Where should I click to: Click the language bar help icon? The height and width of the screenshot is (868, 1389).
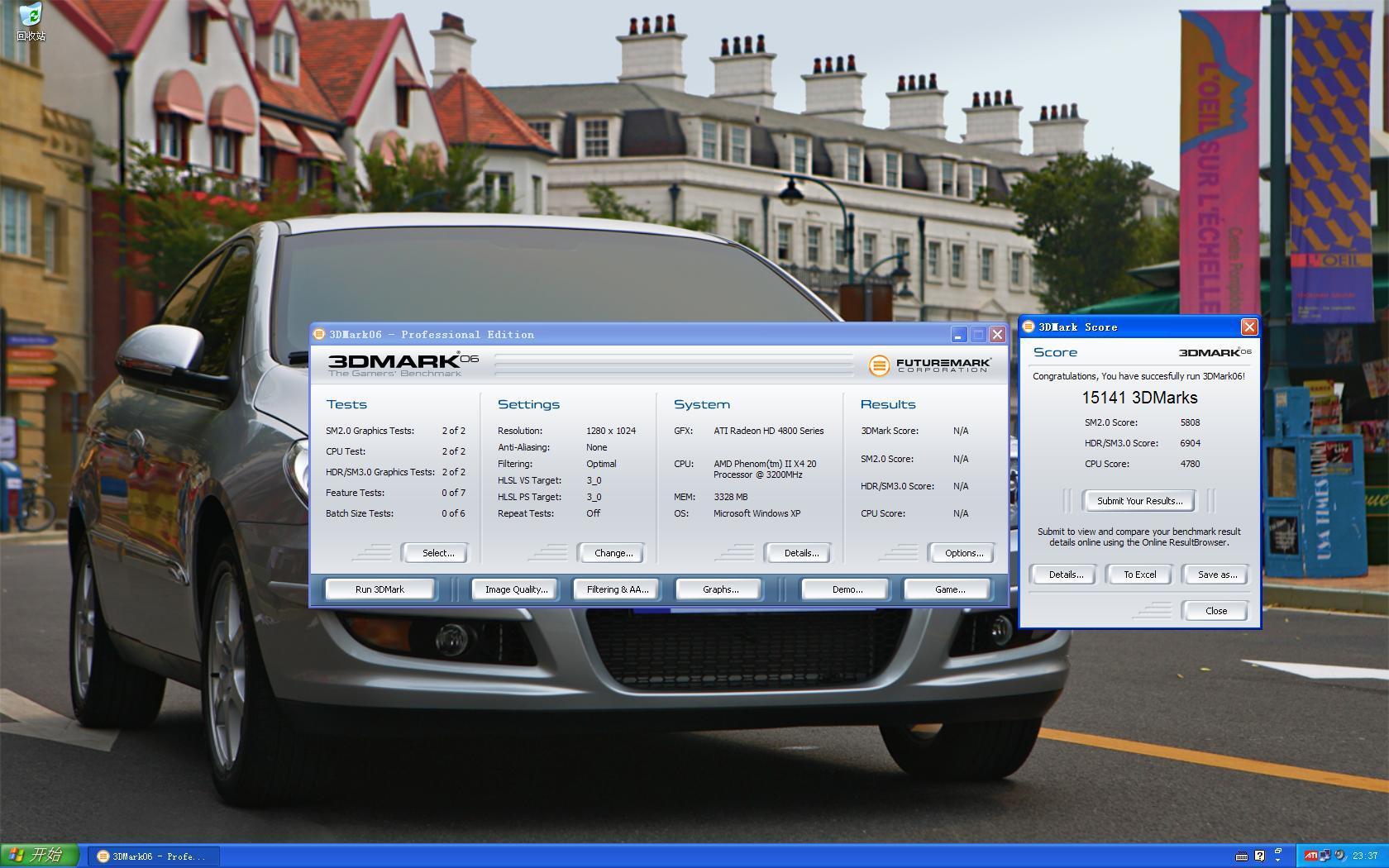(1259, 856)
